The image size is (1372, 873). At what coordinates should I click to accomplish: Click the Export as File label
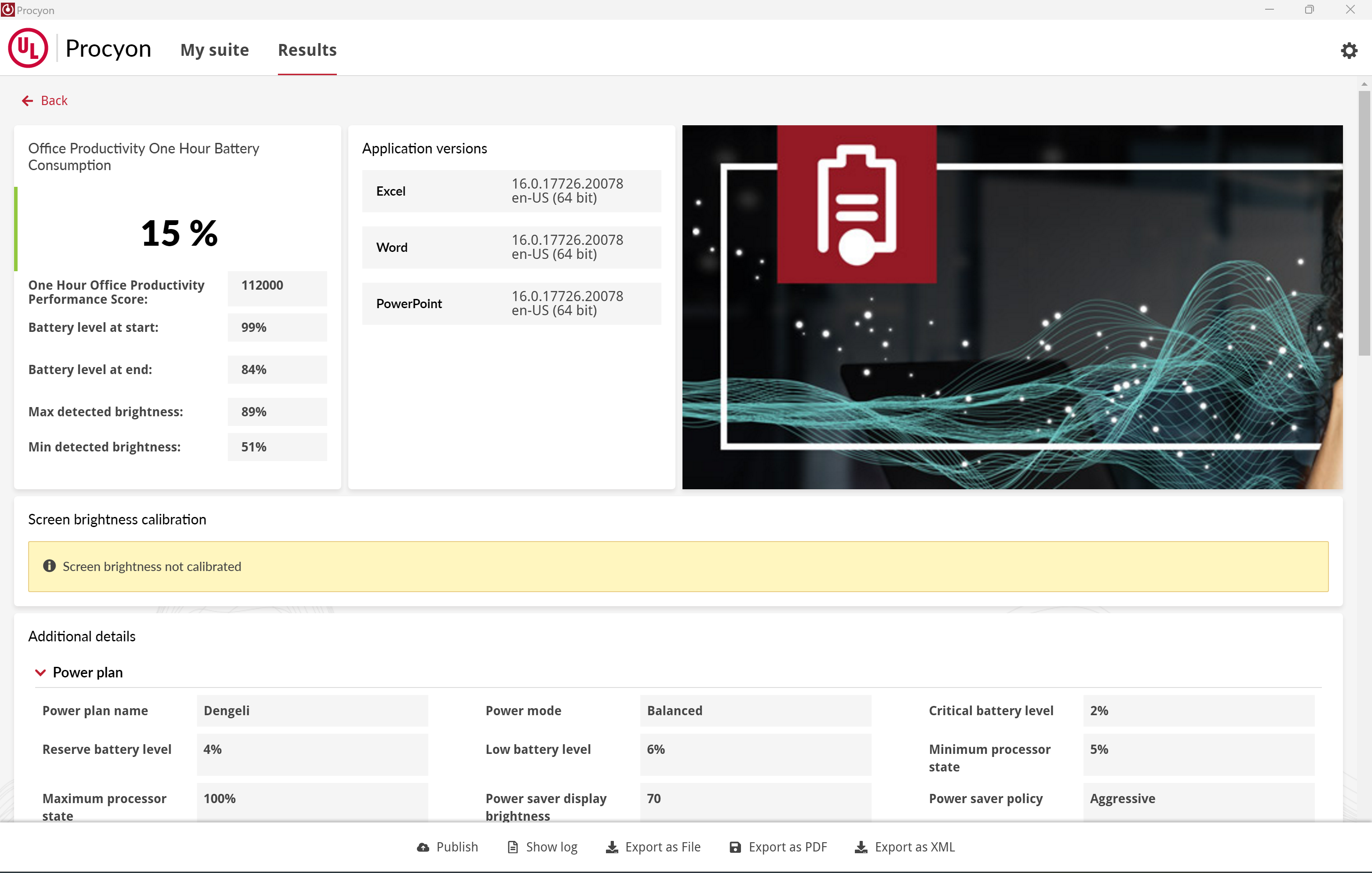(x=663, y=848)
